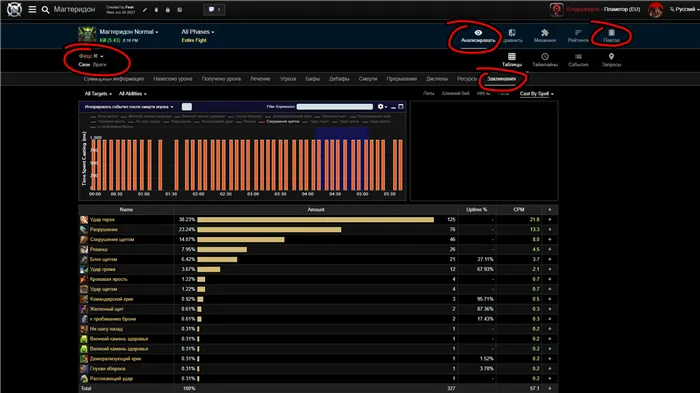Switch to the Лечение tab

[260, 79]
